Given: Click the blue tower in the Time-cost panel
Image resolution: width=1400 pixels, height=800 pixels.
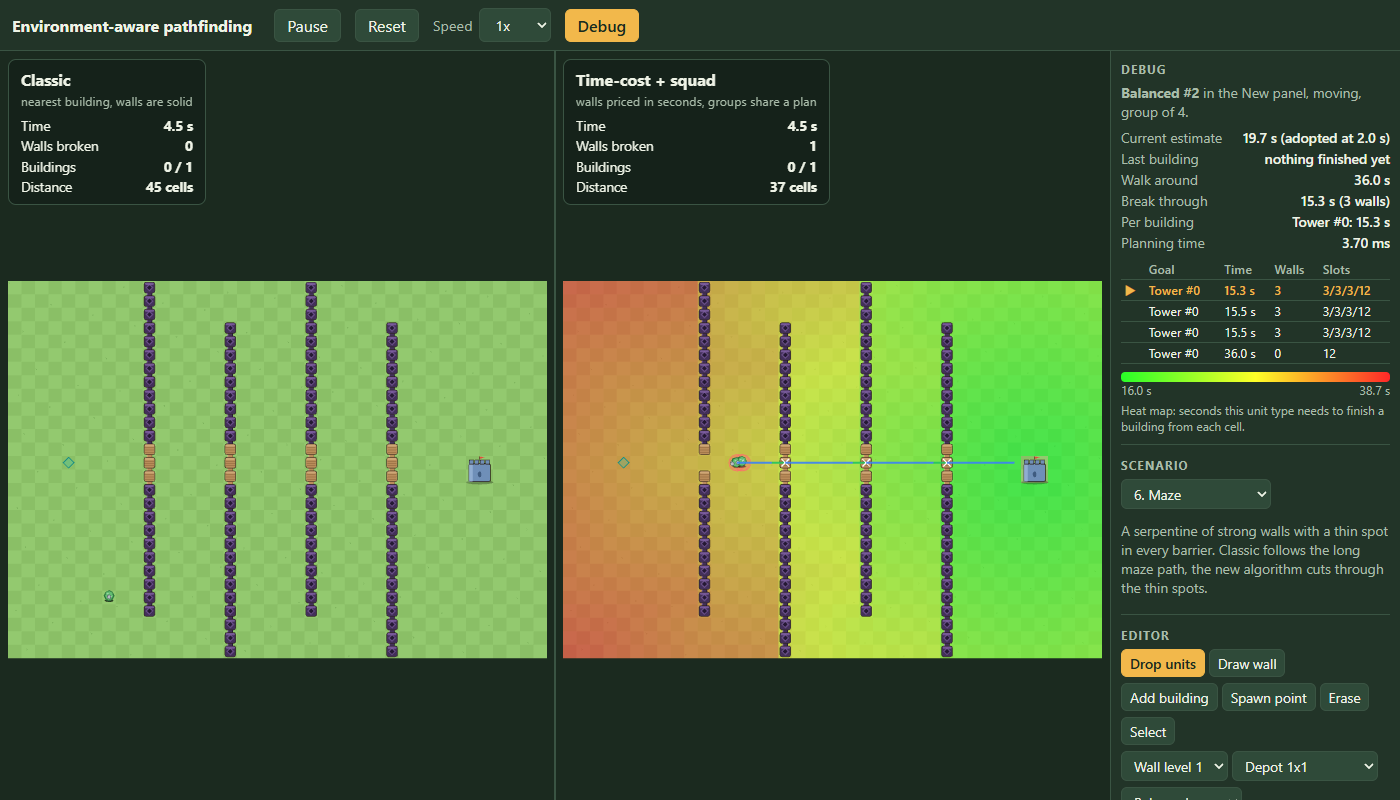Looking at the screenshot, I should (1034, 470).
